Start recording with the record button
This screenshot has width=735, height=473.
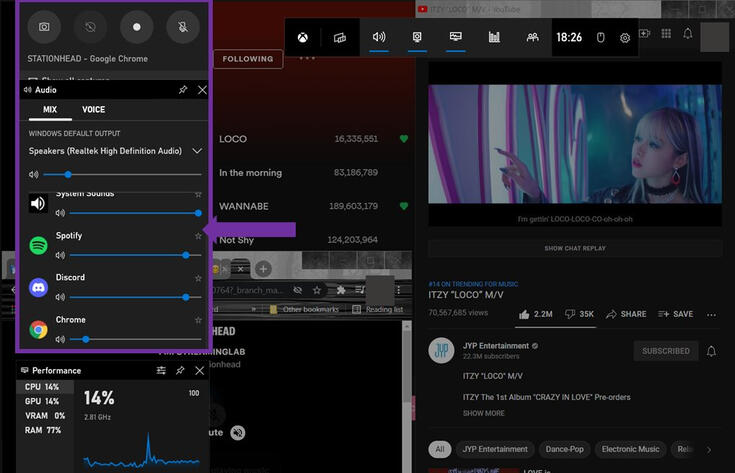click(136, 26)
